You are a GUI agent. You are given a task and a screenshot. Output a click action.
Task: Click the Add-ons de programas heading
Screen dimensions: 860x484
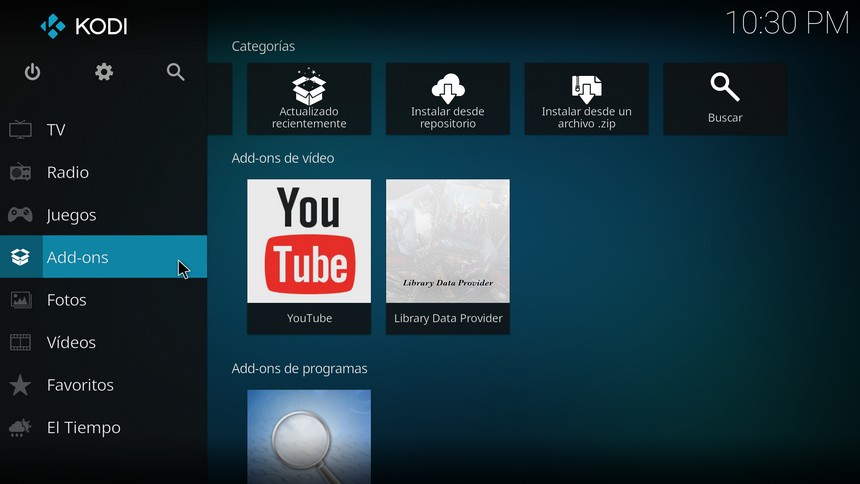click(x=299, y=369)
